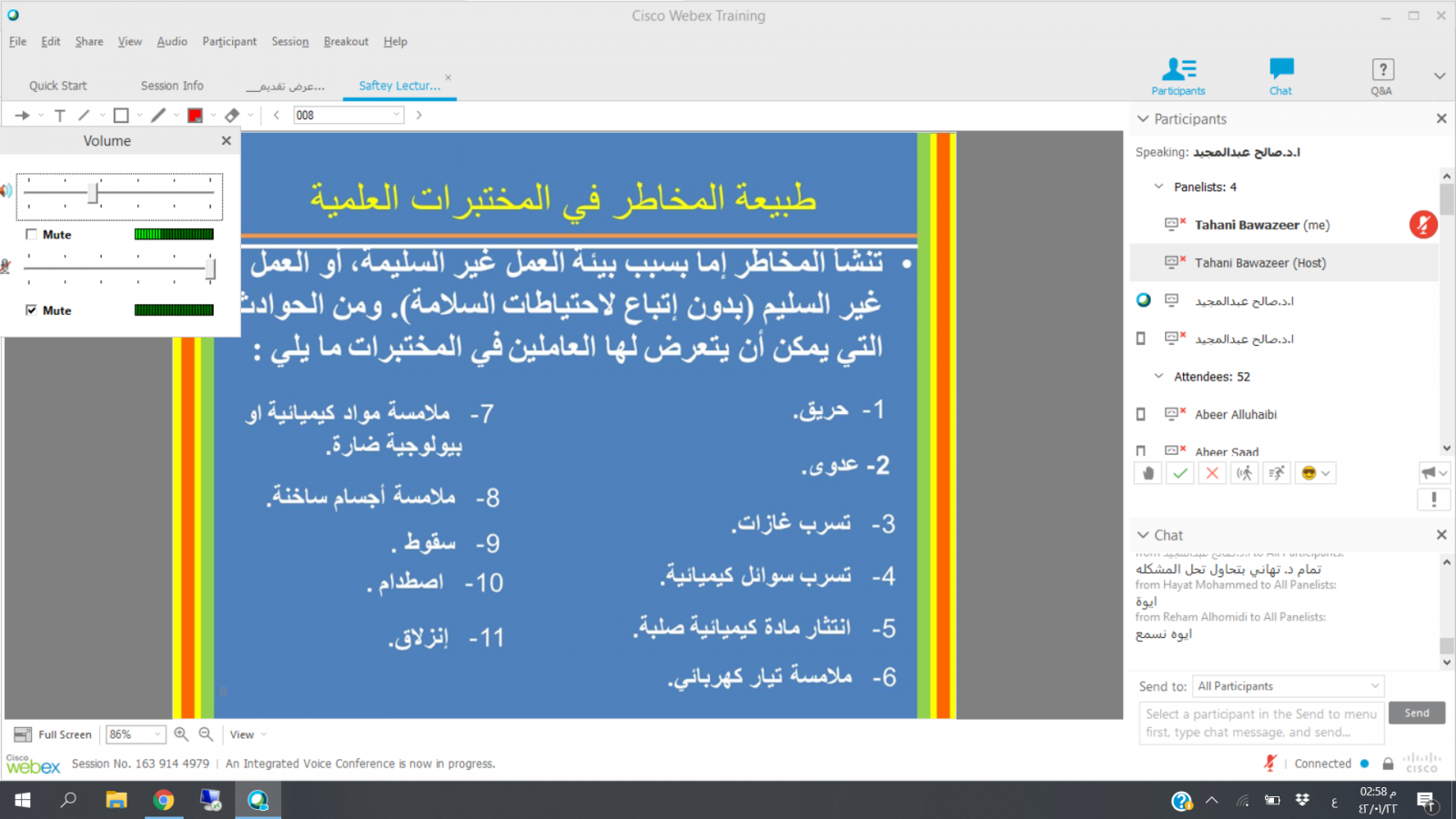Select the Eraser tool
The width and height of the screenshot is (1456, 819).
pyautogui.click(x=232, y=116)
